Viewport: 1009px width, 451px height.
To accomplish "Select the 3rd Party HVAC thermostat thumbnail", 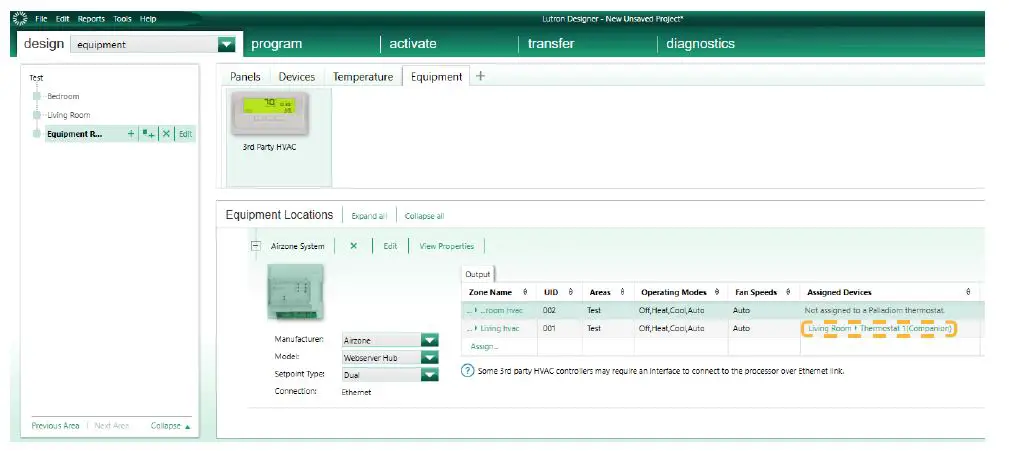I will click(x=270, y=115).
